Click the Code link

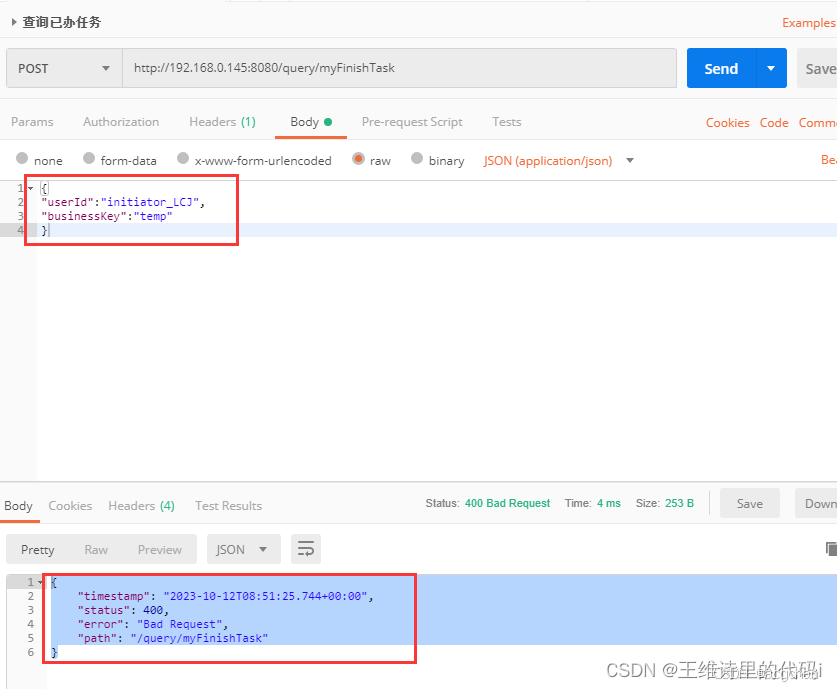tap(774, 121)
